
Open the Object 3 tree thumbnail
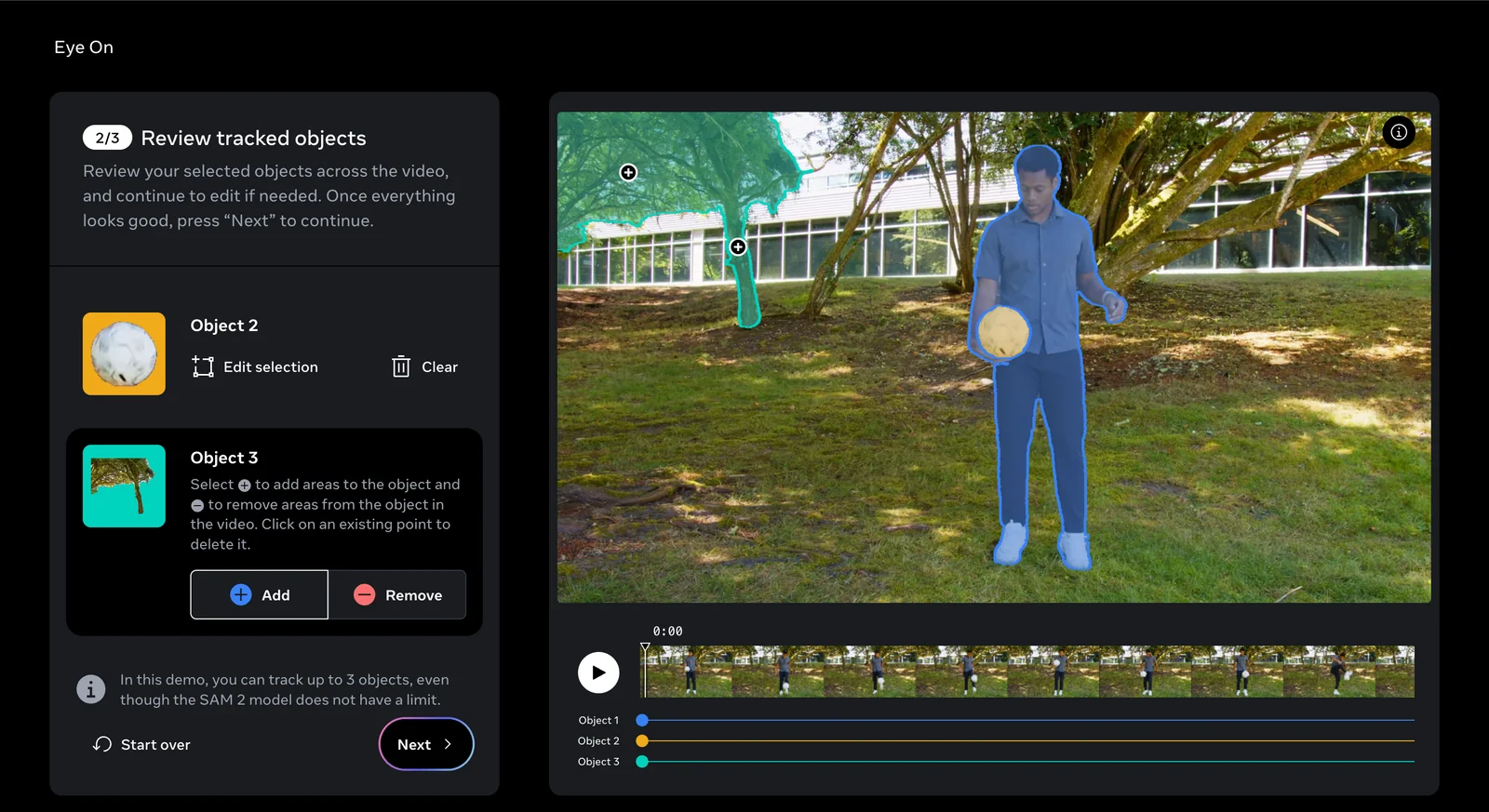pyautogui.click(x=124, y=486)
